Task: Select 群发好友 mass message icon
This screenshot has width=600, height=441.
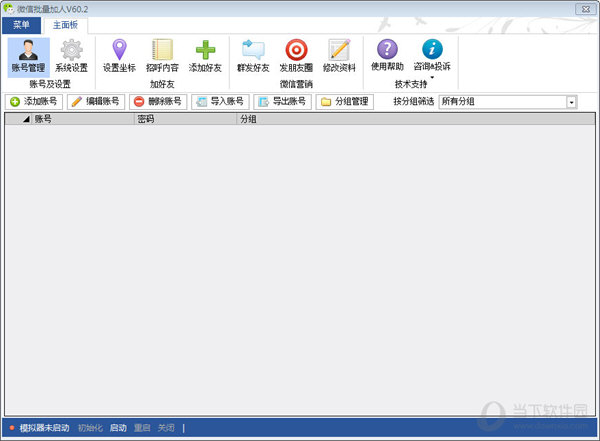Action: [x=252, y=55]
